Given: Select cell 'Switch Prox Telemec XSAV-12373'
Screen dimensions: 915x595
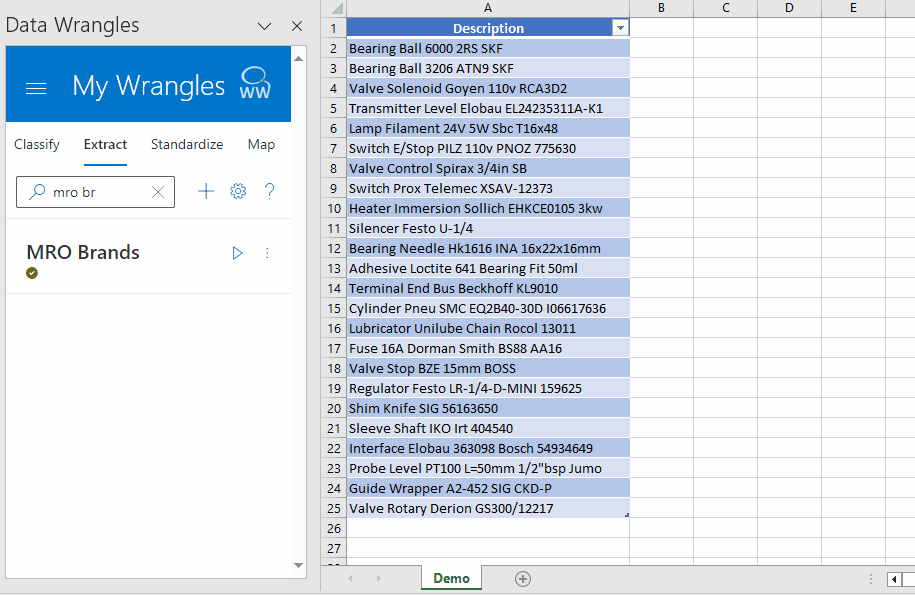Looking at the screenshot, I should (x=488, y=188).
